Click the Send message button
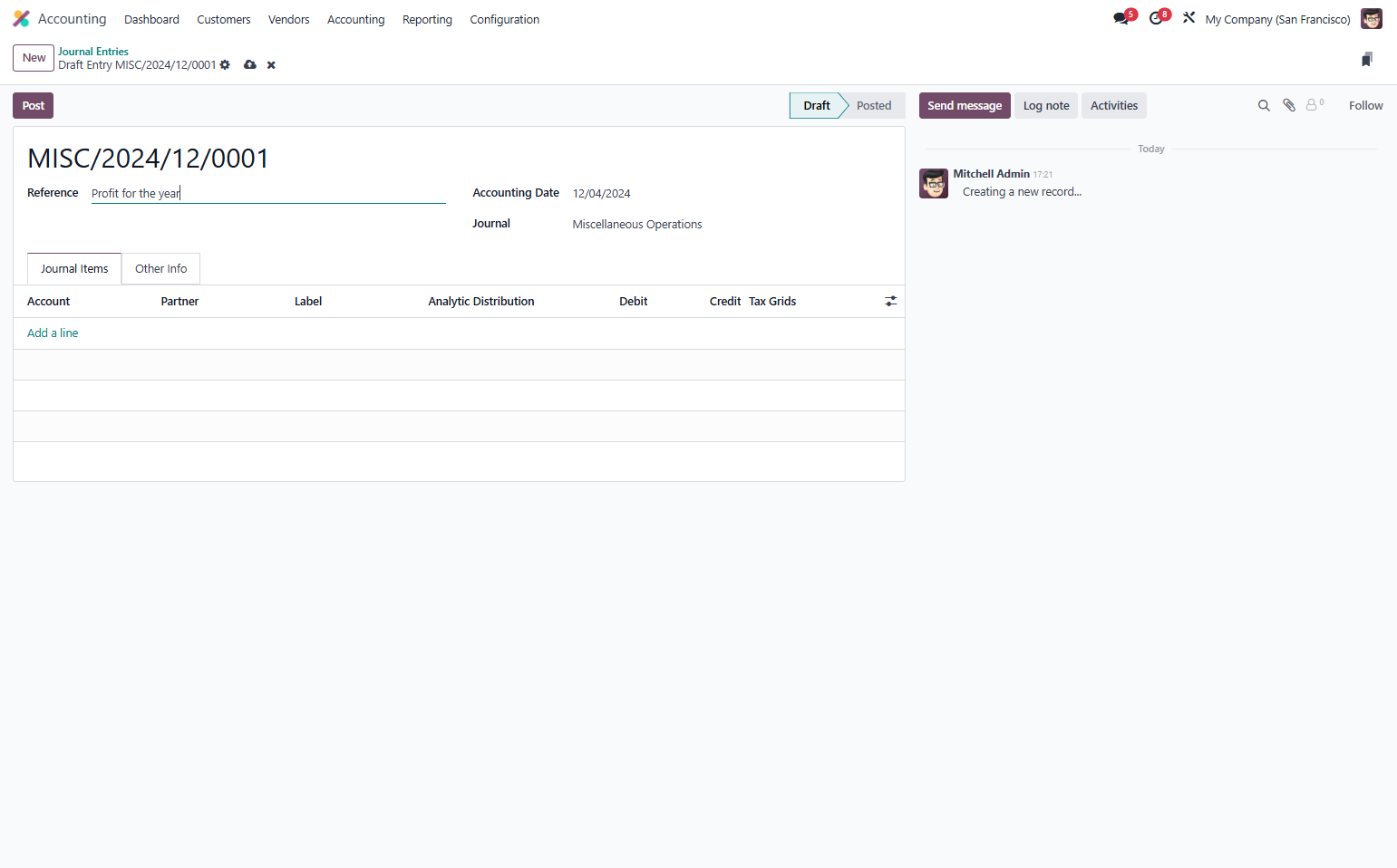The width and height of the screenshot is (1397, 868). click(965, 106)
